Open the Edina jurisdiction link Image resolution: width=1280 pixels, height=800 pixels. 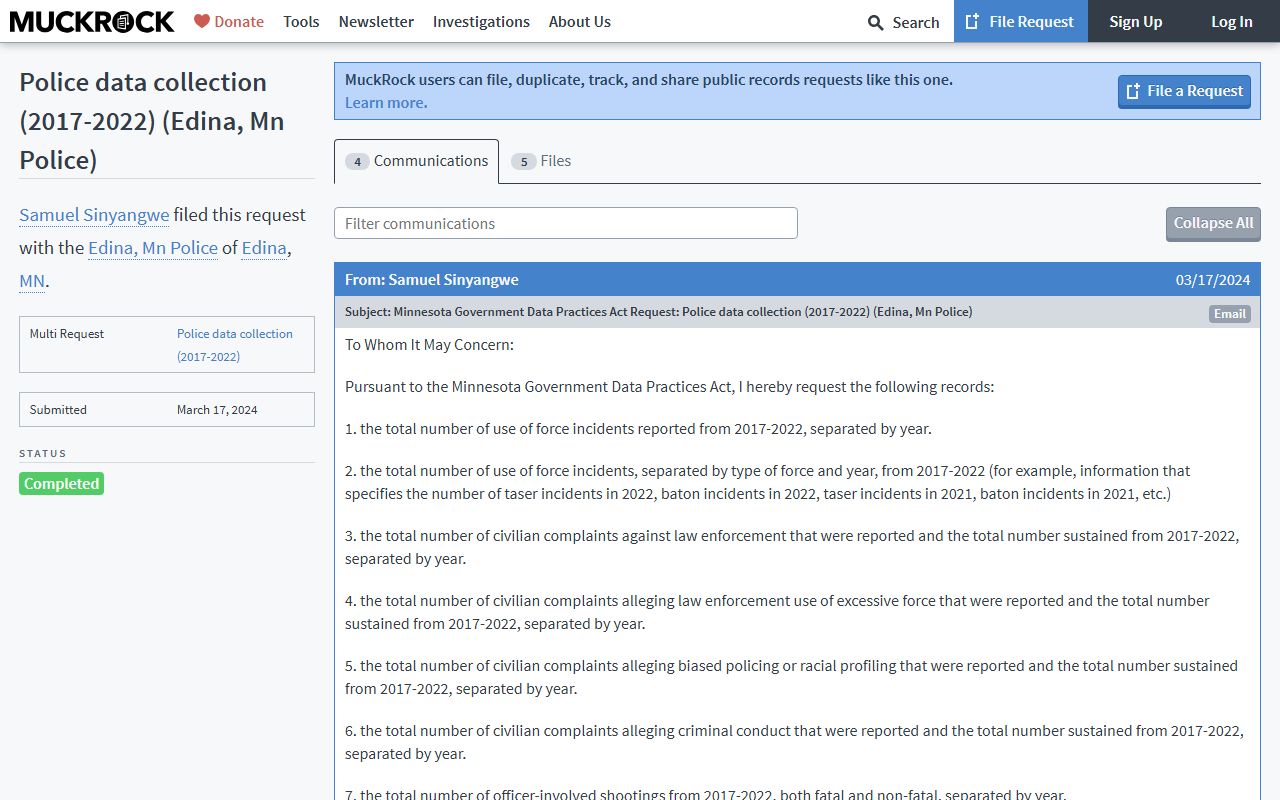click(264, 248)
